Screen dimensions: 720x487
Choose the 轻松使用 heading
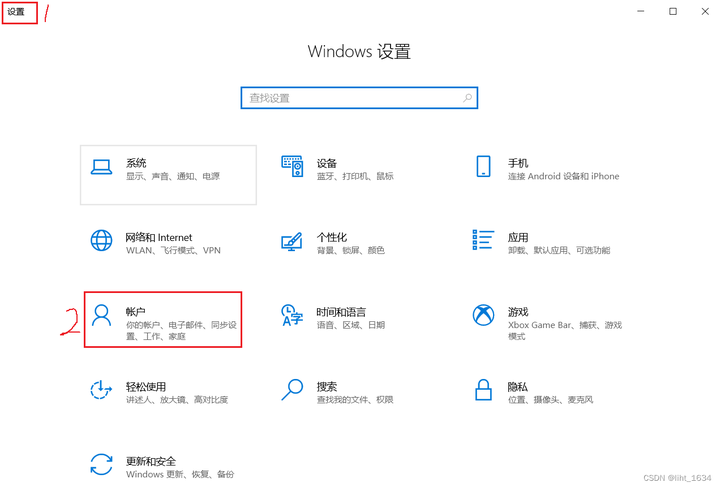tap(146, 386)
